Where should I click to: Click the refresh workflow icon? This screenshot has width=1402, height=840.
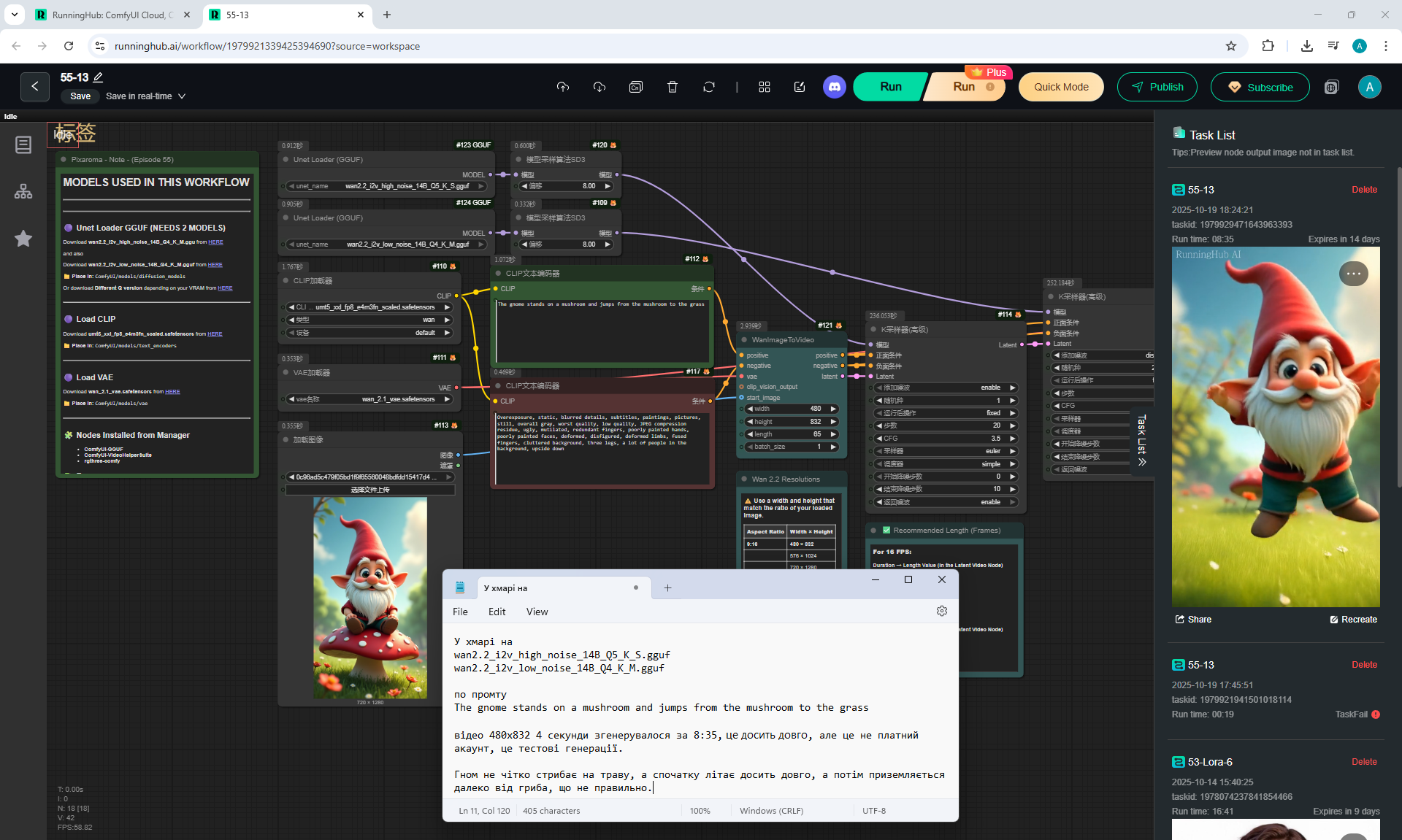point(708,87)
